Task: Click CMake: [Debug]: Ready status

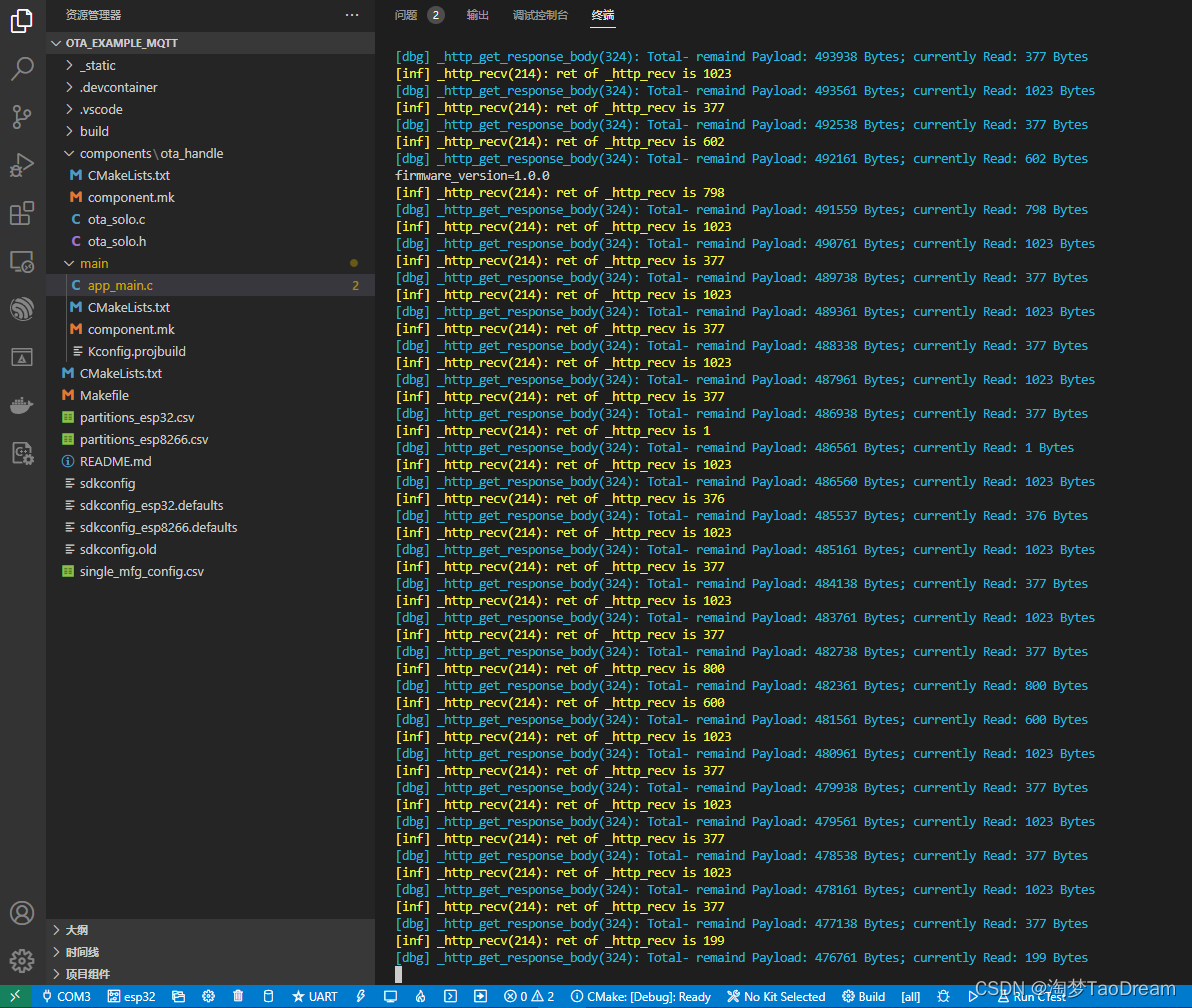Action: (x=640, y=996)
